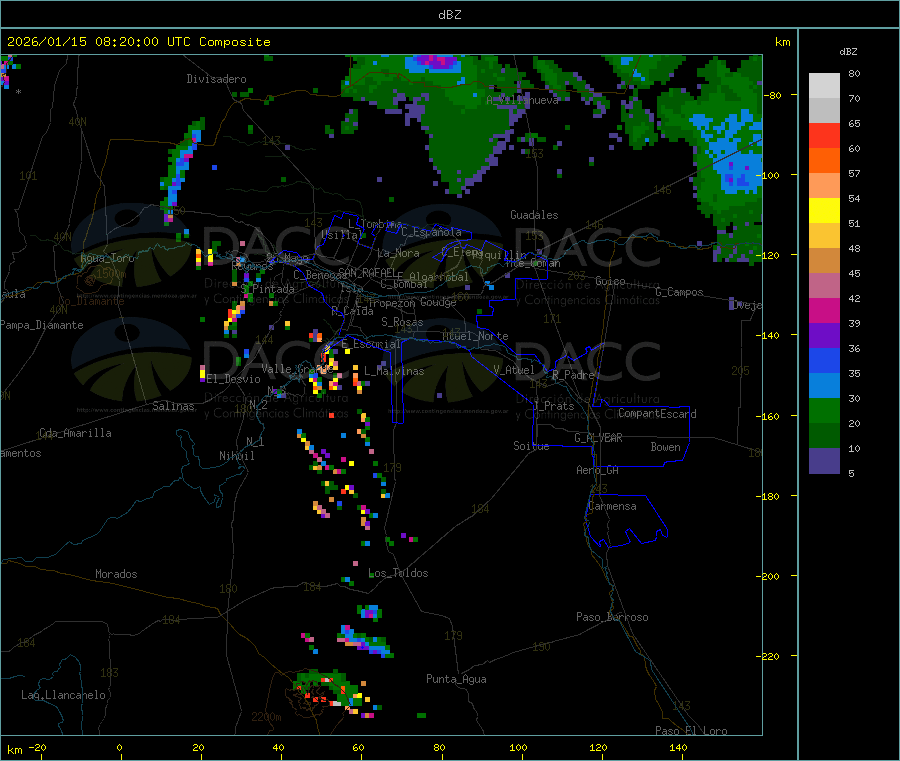Click the Morados label
The width and height of the screenshot is (900, 761).
116,574
